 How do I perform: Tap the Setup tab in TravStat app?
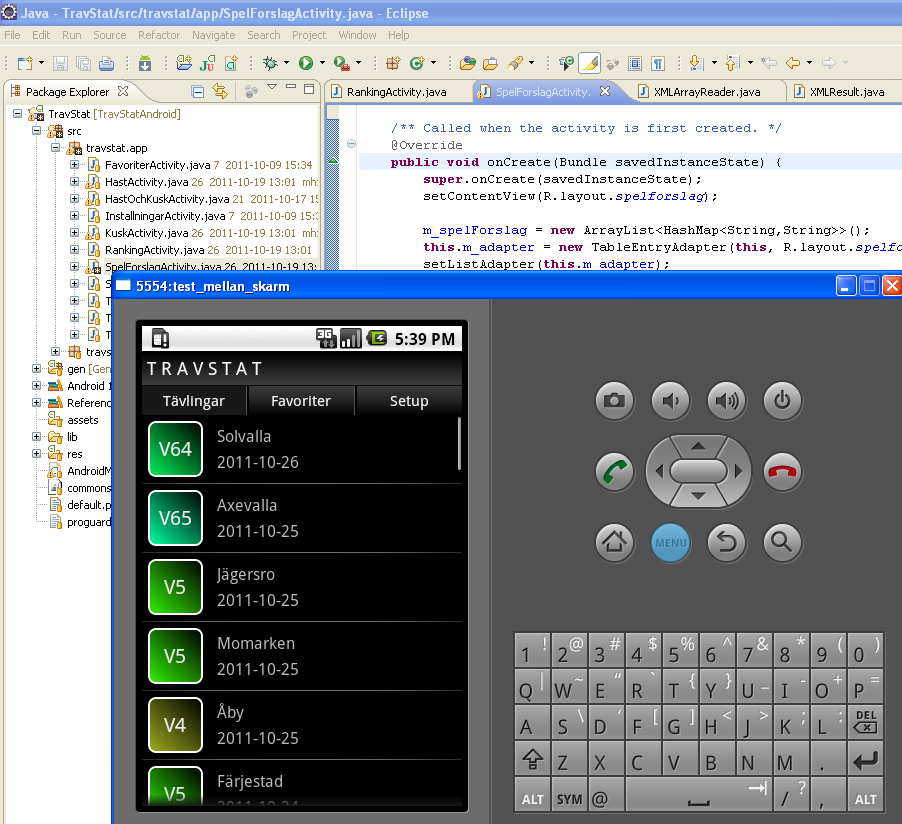click(x=409, y=401)
